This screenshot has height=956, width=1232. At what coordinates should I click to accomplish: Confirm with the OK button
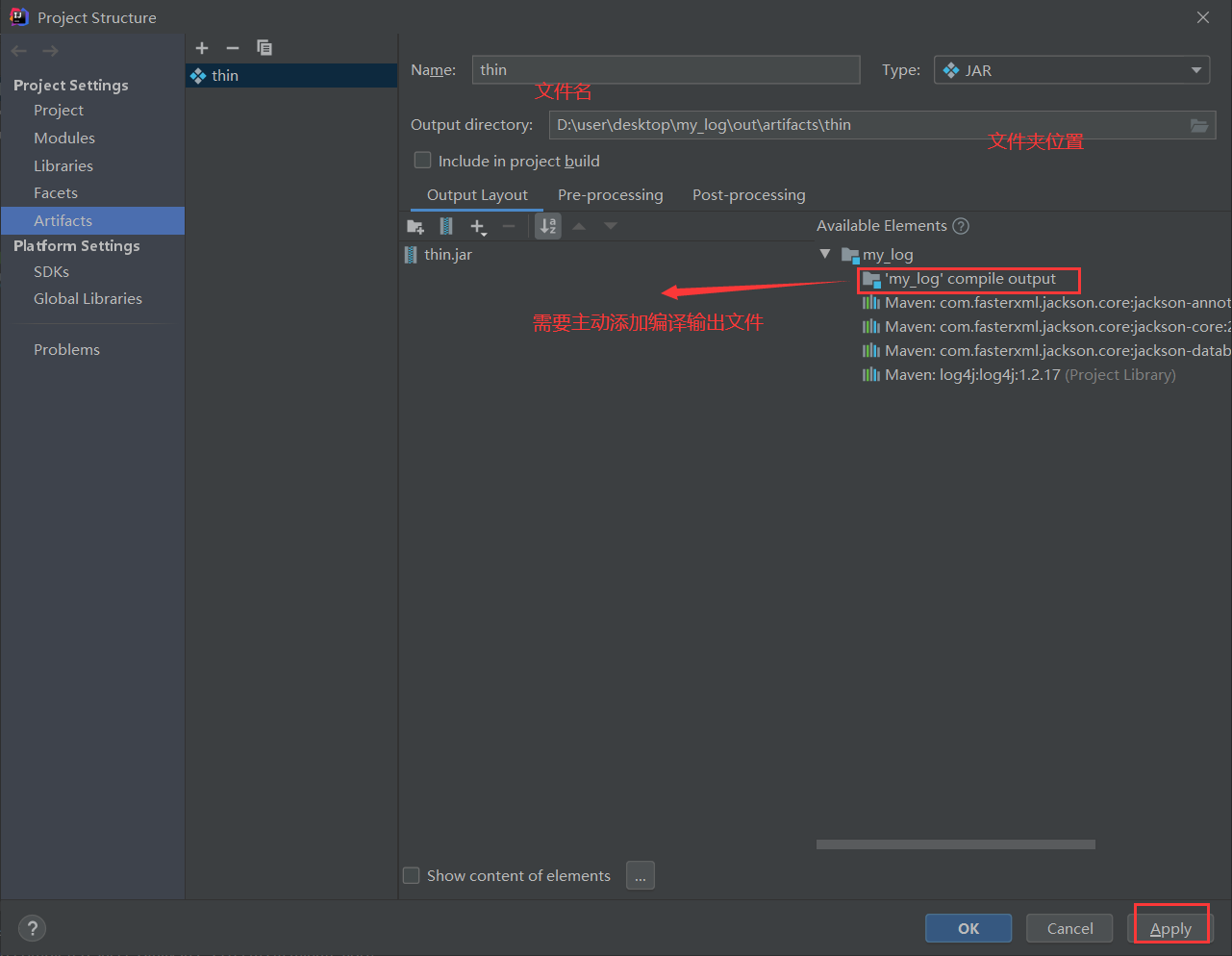968,928
